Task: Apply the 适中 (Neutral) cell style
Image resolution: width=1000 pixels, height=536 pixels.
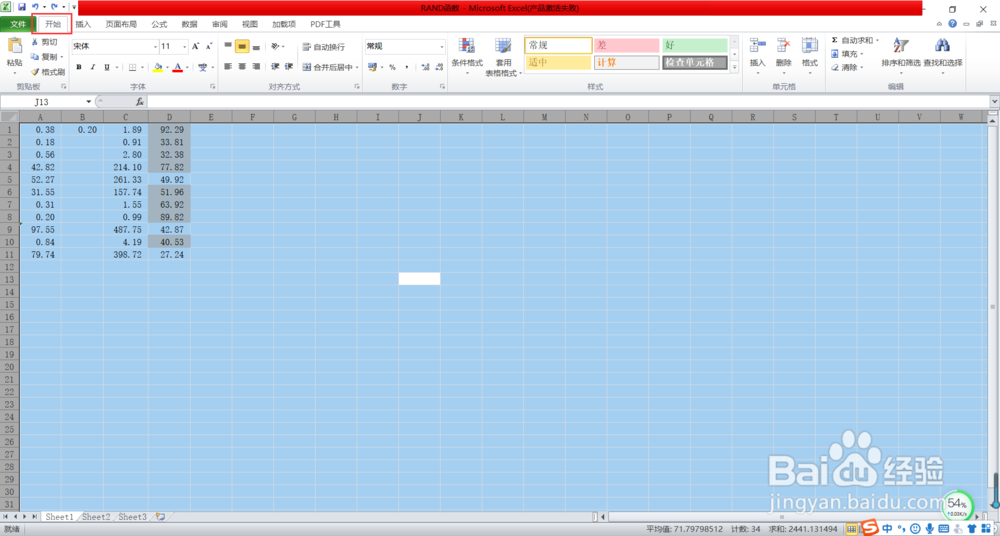Action: pyautogui.click(x=558, y=63)
